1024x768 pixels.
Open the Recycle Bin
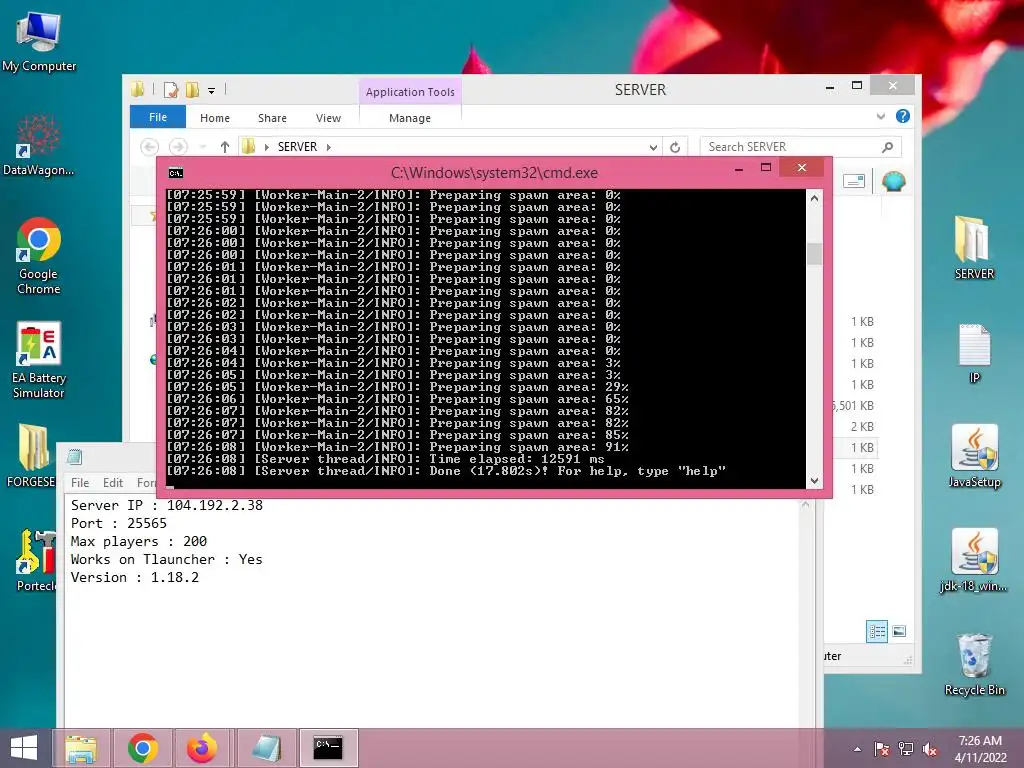tap(974, 664)
